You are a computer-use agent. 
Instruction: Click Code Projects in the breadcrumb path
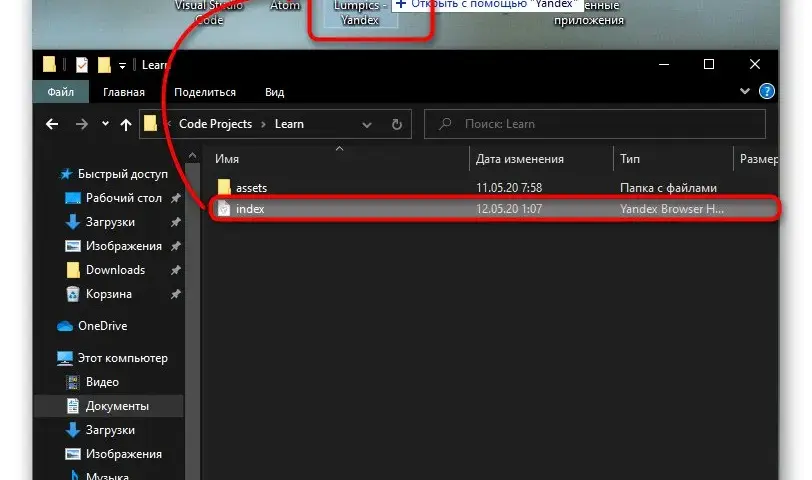215,124
